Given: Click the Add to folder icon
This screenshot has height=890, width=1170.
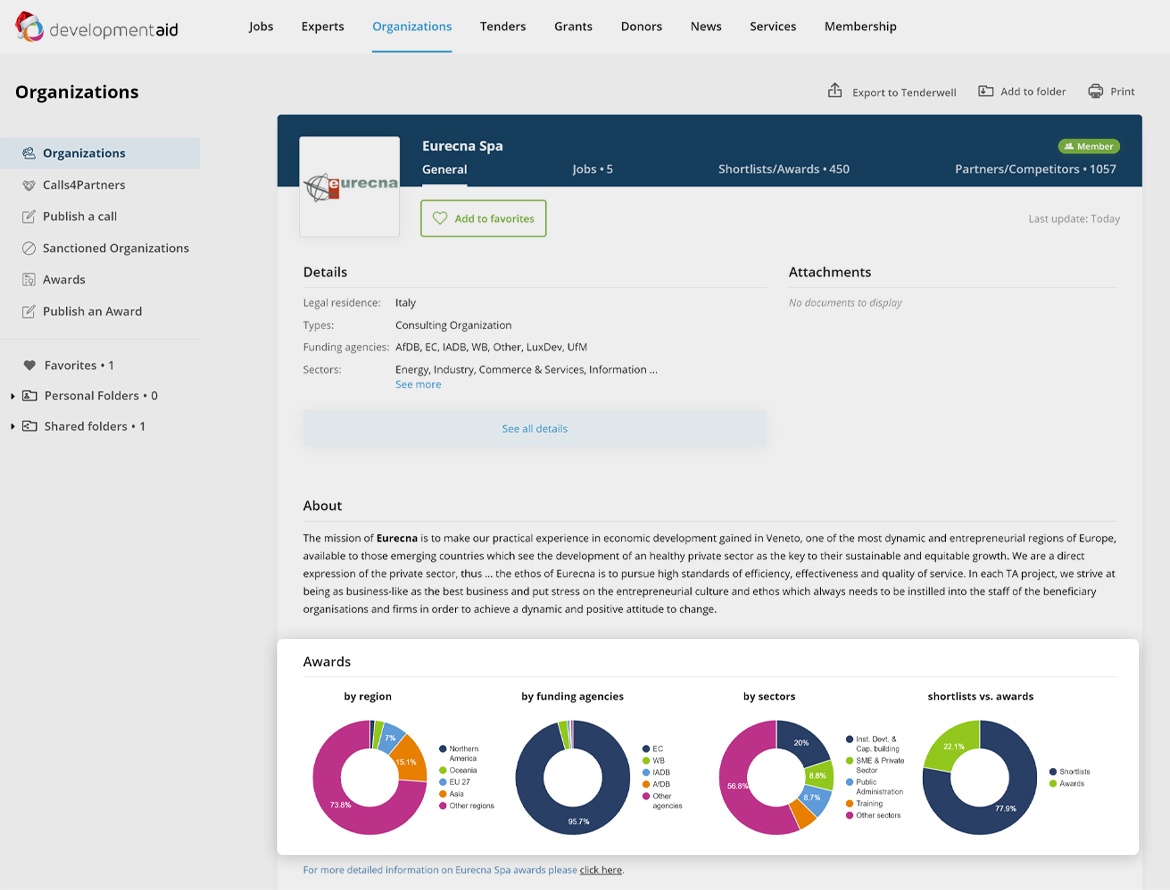Looking at the screenshot, I should (986, 91).
